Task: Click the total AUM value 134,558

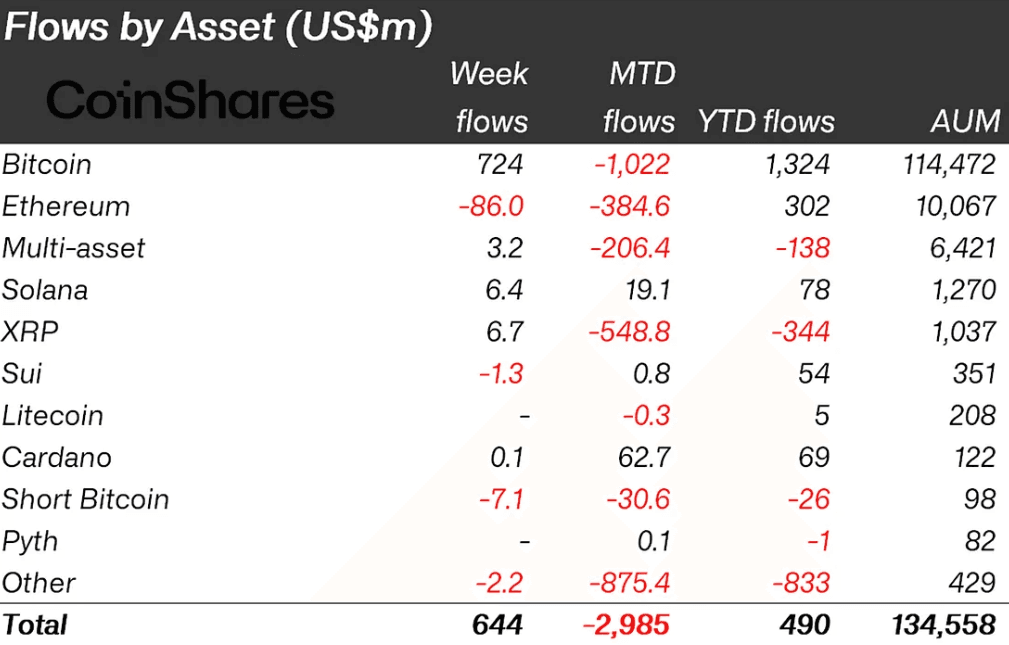Action: click(x=942, y=625)
